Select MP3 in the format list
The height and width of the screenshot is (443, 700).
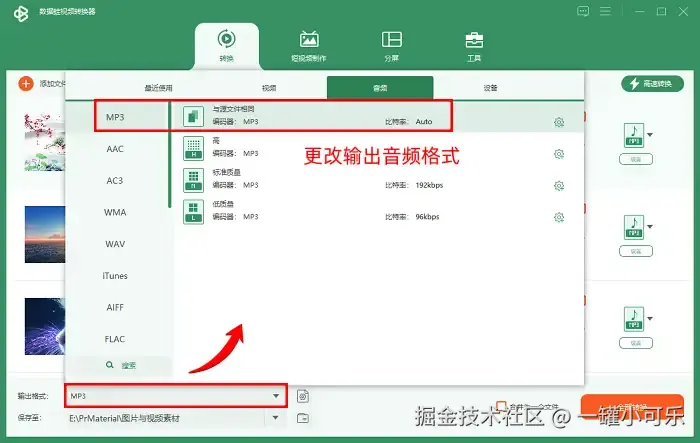[115, 117]
